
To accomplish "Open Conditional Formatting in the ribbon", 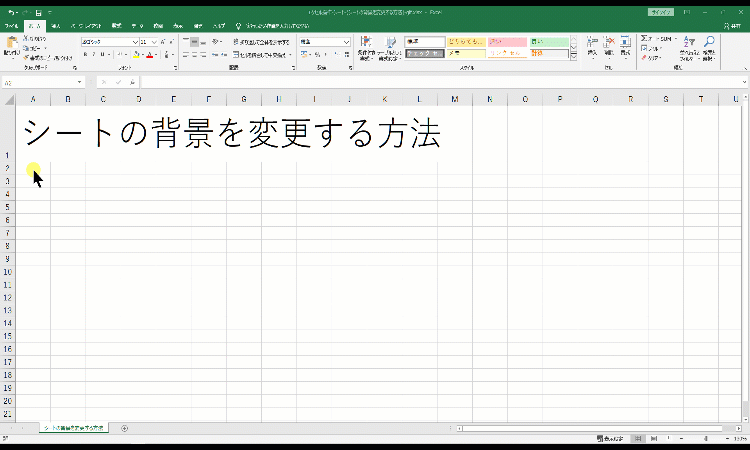I will point(365,47).
